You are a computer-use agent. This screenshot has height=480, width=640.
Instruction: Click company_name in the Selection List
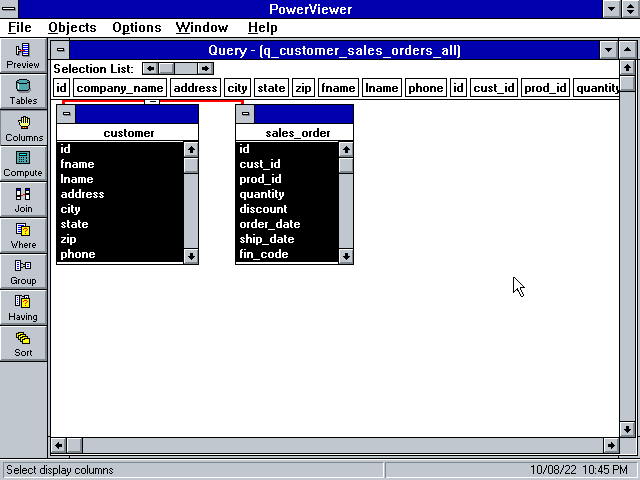[120, 88]
